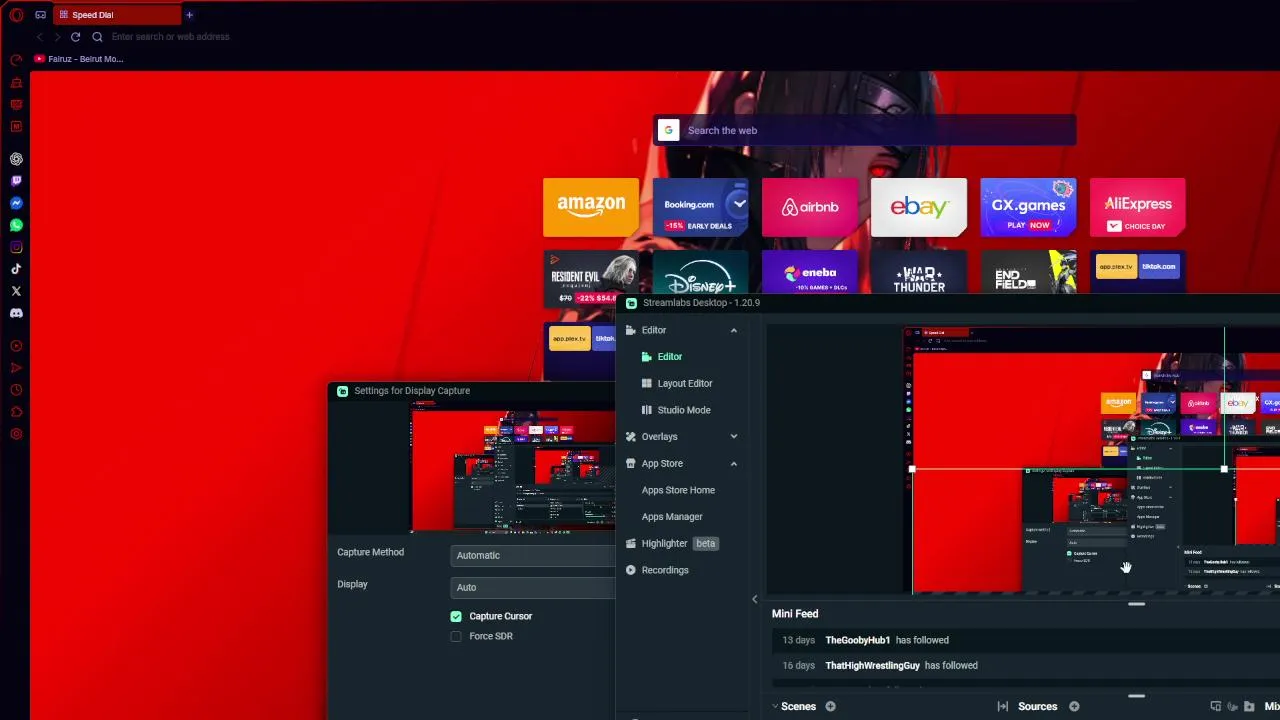This screenshot has width=1280, height=720.
Task: Open Twitch in the Opera sidebar
Action: [x=16, y=181]
